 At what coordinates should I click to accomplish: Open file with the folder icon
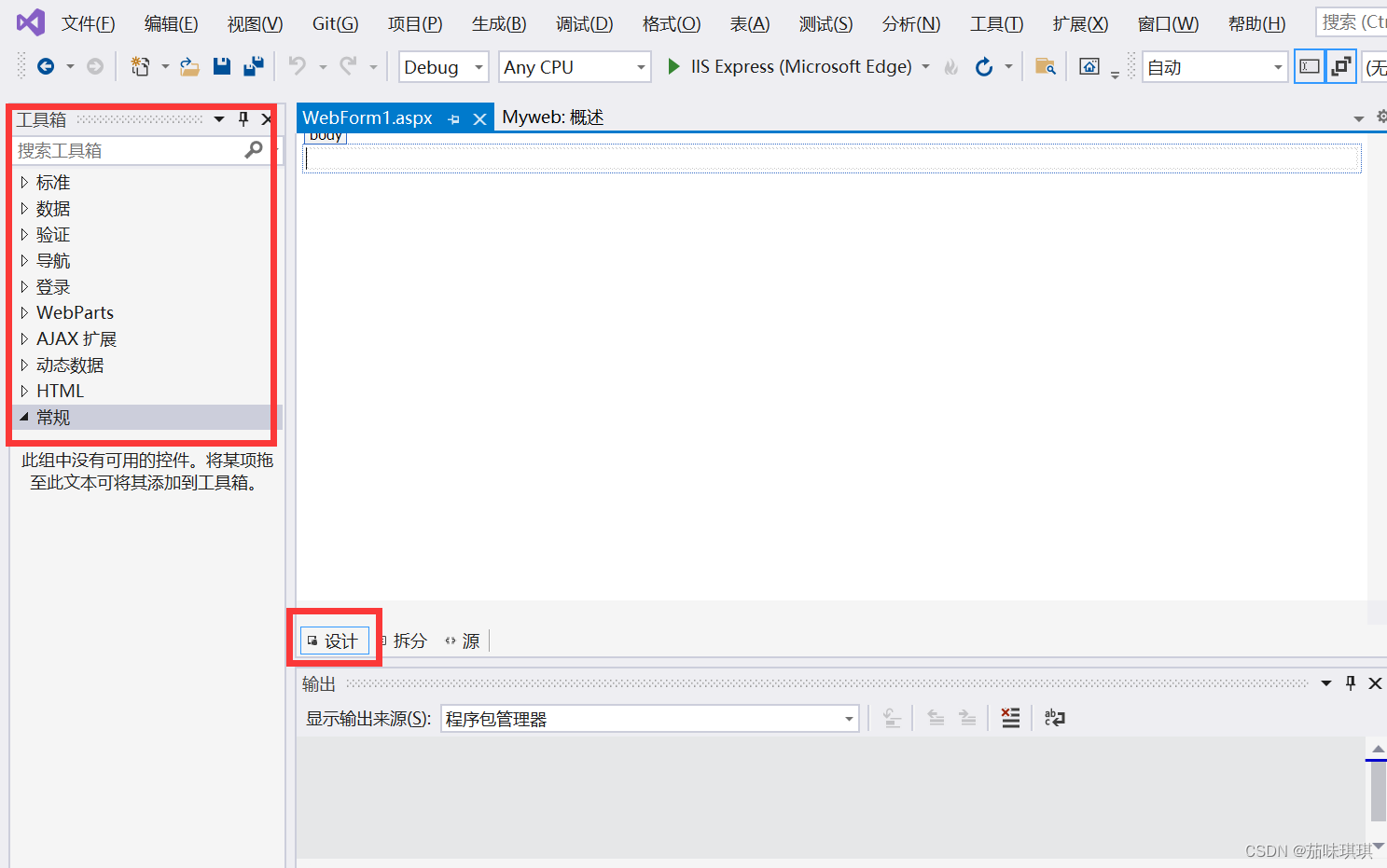tap(190, 66)
